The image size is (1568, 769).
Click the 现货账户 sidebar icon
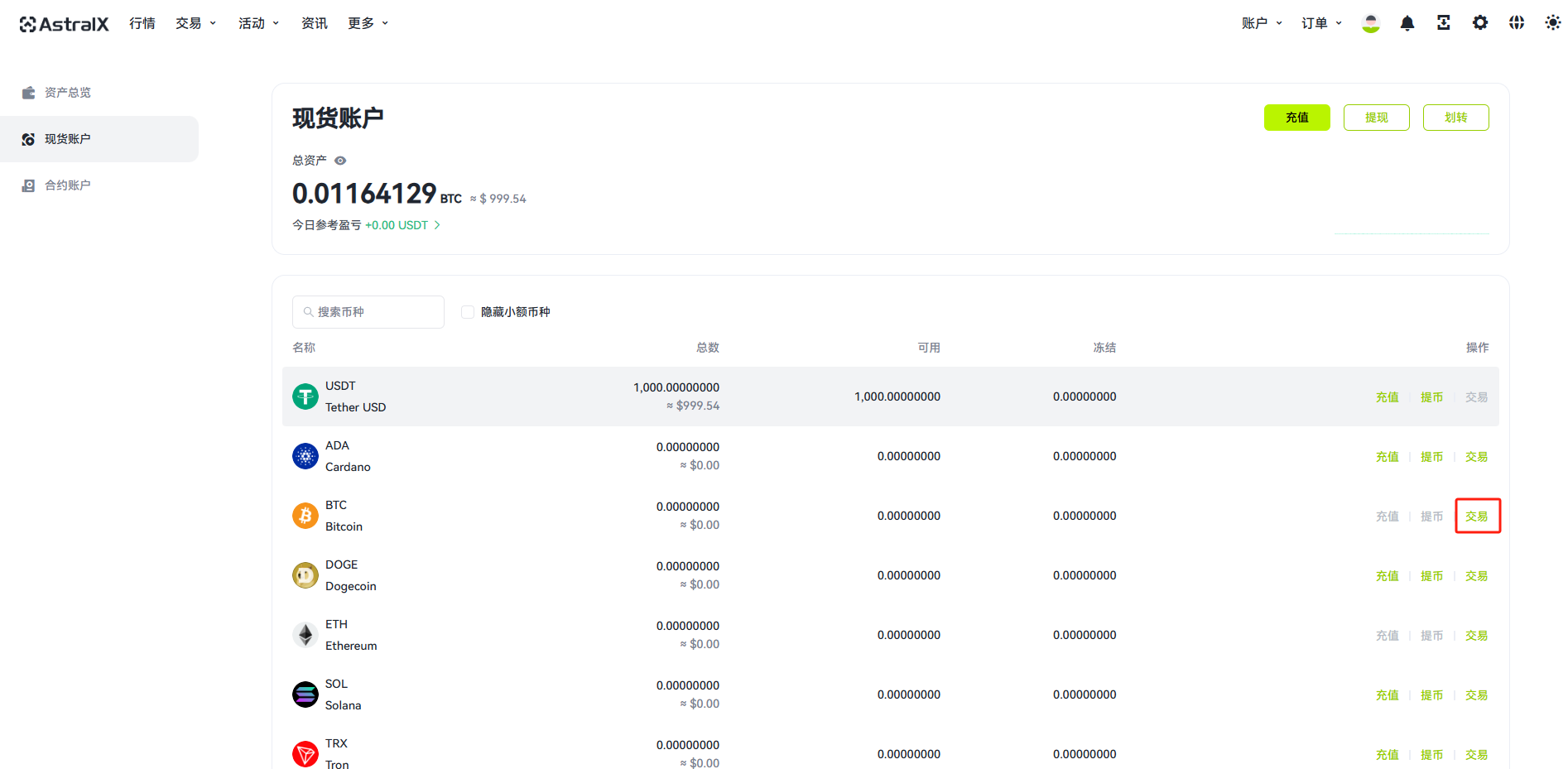coord(29,139)
